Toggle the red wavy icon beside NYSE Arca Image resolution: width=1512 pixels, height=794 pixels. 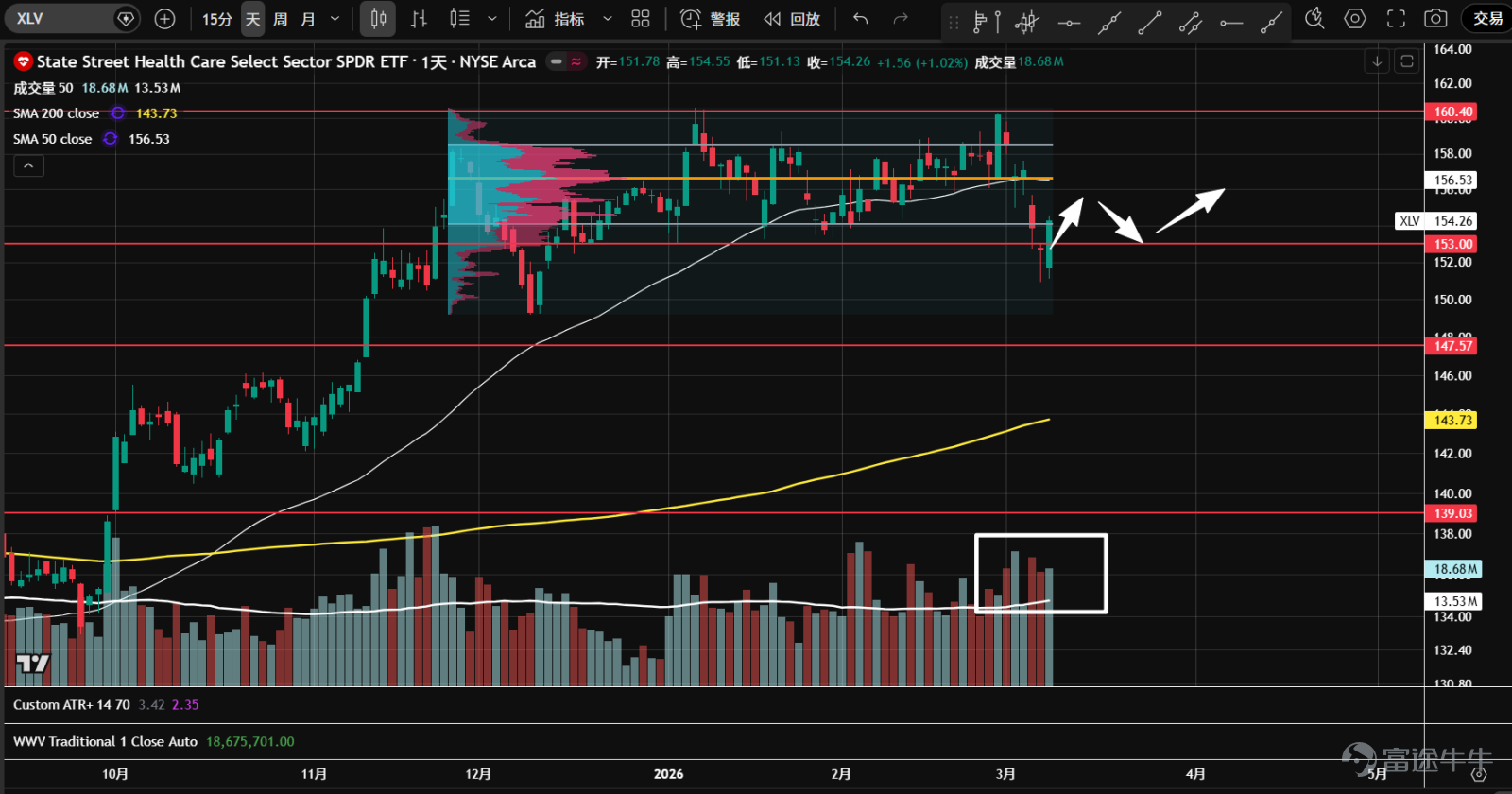(576, 61)
